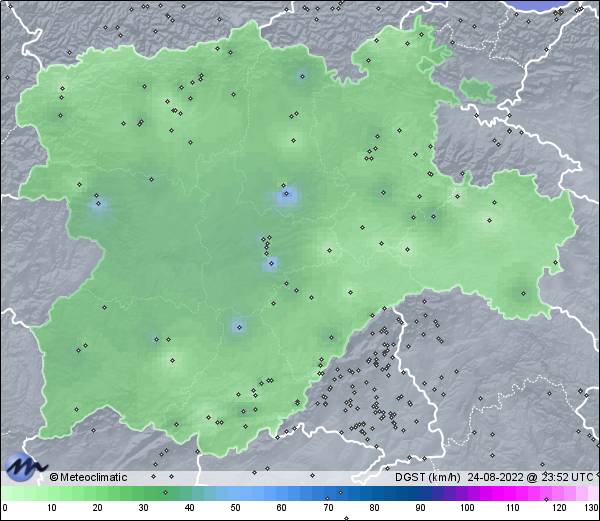Click scale label 100
The width and height of the screenshot is (600, 521).
coord(467,508)
